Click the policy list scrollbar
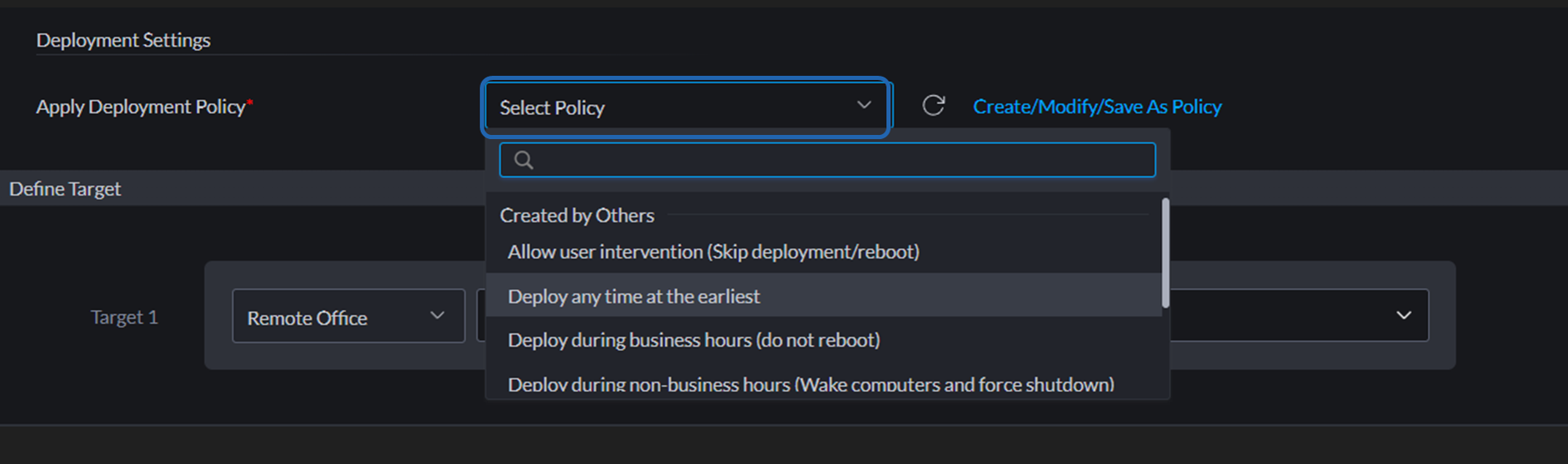 tap(1165, 253)
